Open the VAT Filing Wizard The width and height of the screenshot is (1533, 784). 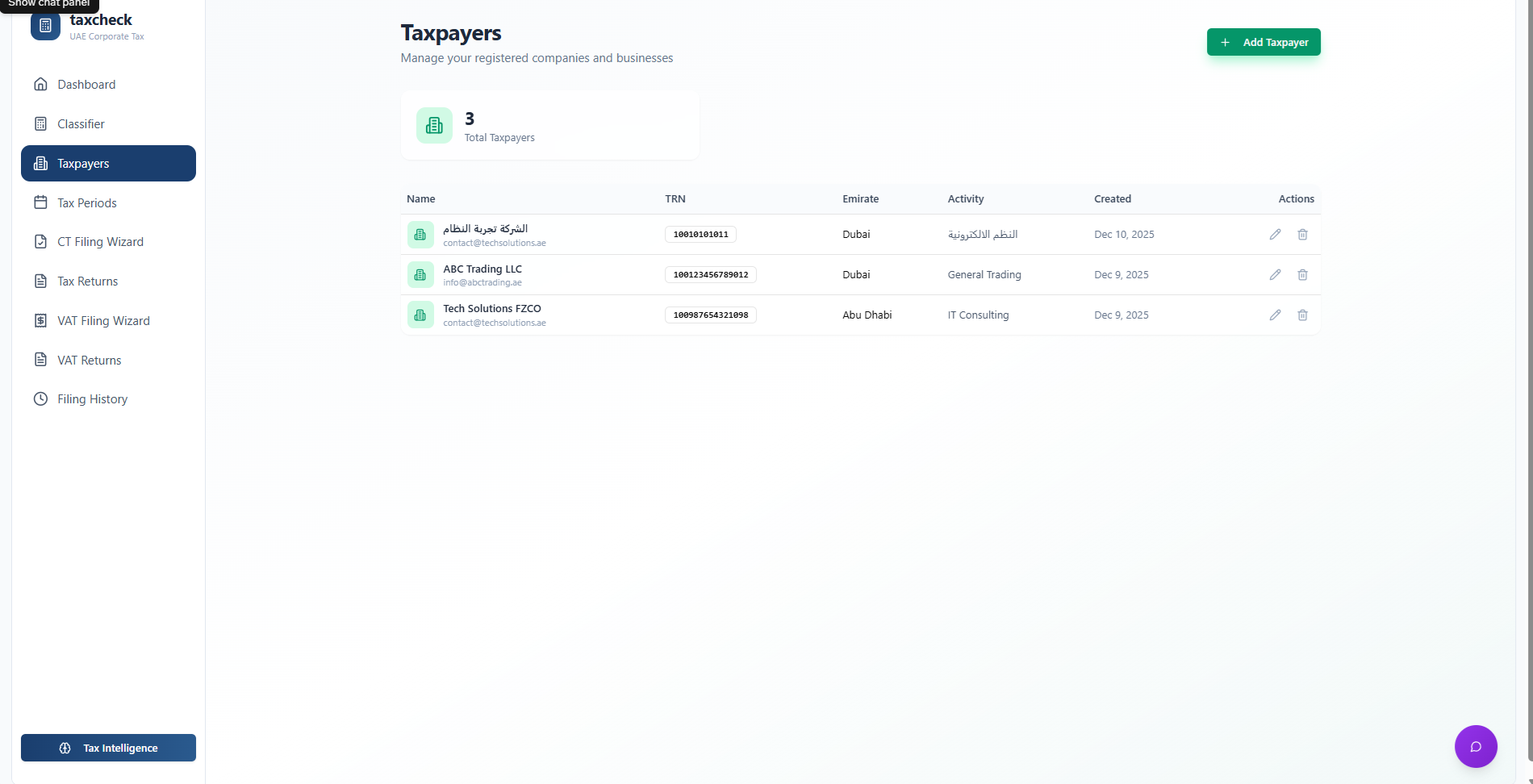coord(102,320)
